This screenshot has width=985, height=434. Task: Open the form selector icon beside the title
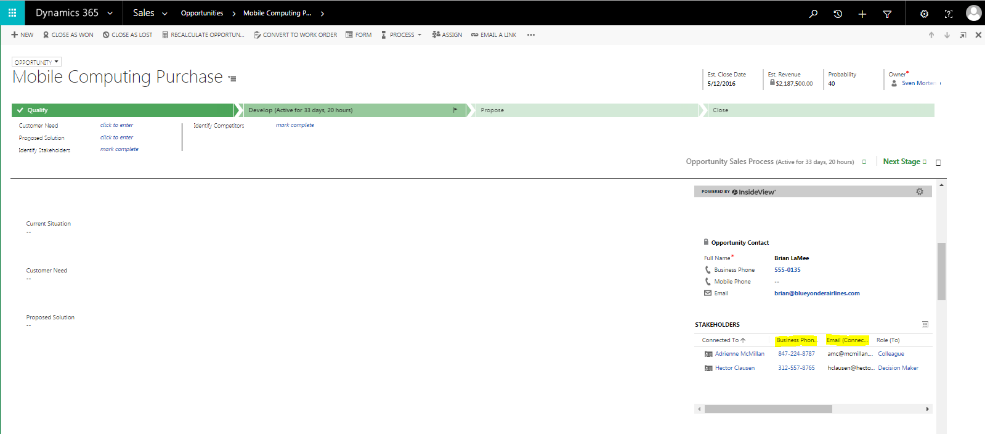[232, 79]
